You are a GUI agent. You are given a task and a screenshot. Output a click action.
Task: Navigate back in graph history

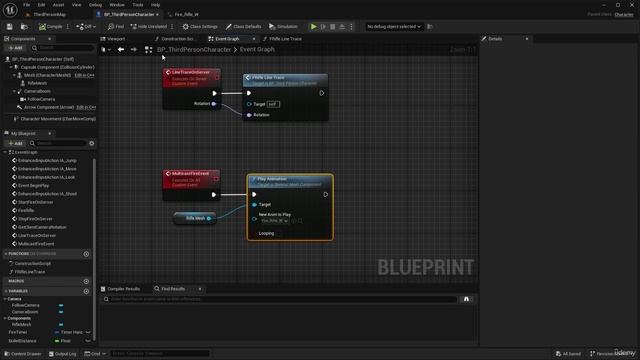pyautogui.click(x=121, y=49)
